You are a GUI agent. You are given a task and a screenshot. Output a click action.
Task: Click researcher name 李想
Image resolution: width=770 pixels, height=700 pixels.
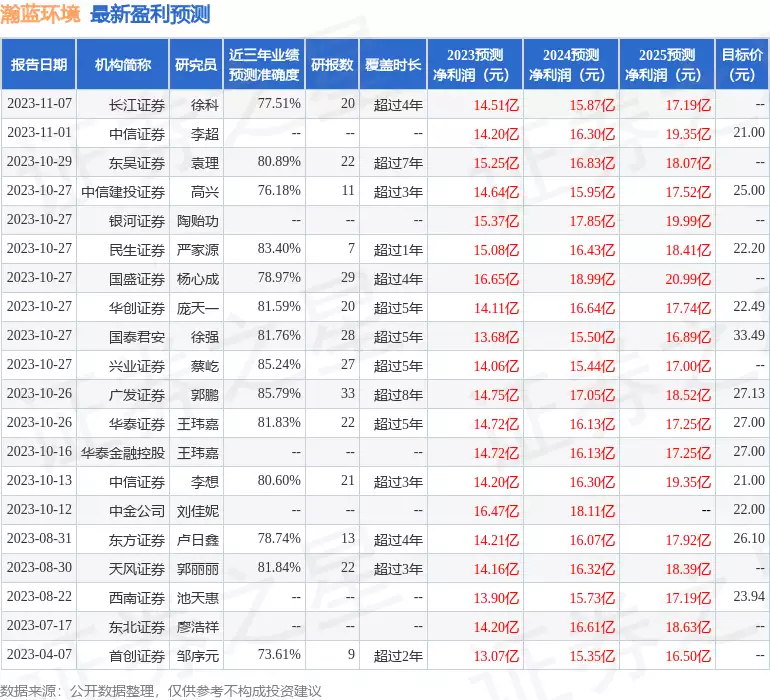click(x=205, y=481)
